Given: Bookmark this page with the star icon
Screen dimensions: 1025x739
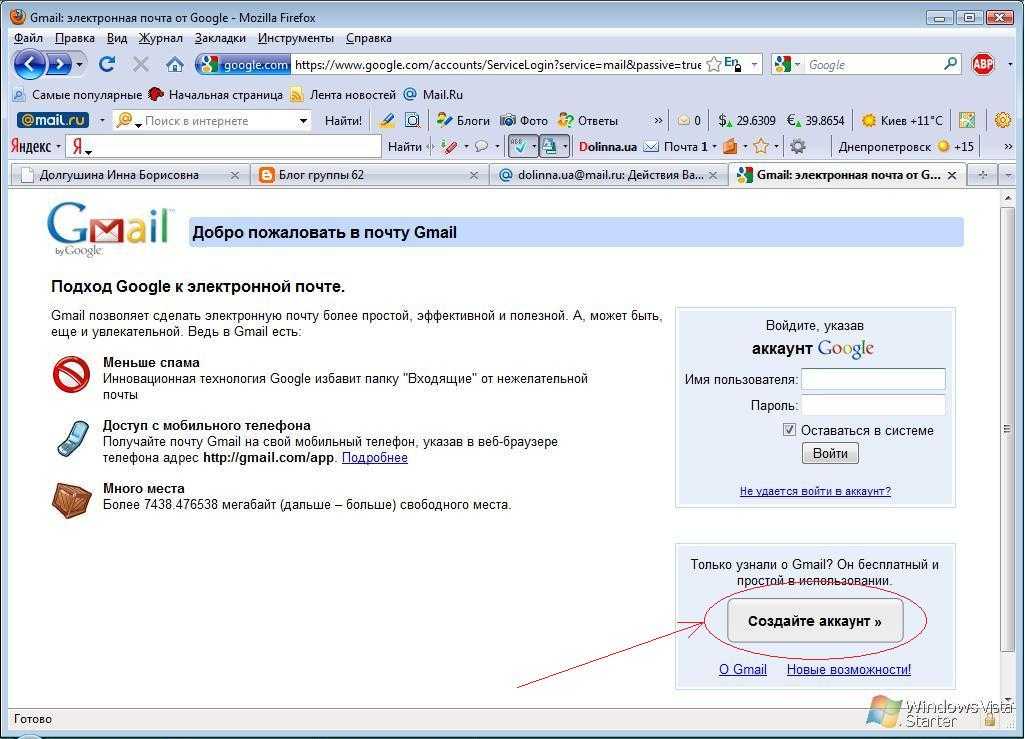Looking at the screenshot, I should tap(714, 64).
